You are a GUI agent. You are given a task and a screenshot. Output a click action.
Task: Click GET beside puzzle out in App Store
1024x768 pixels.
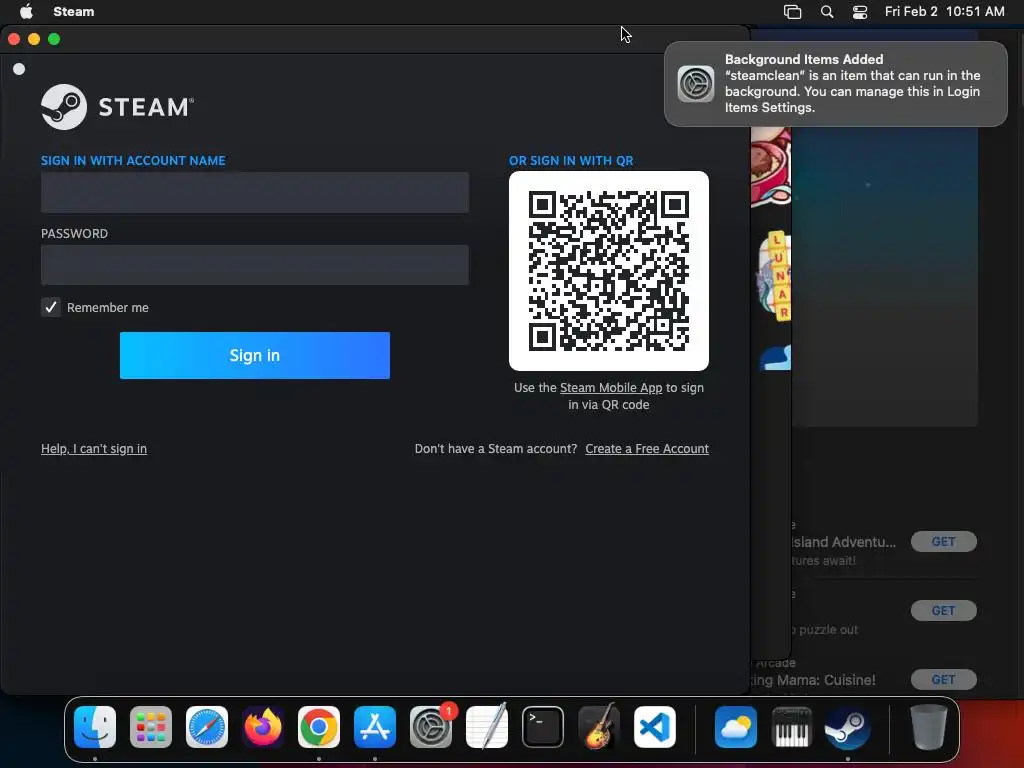944,611
